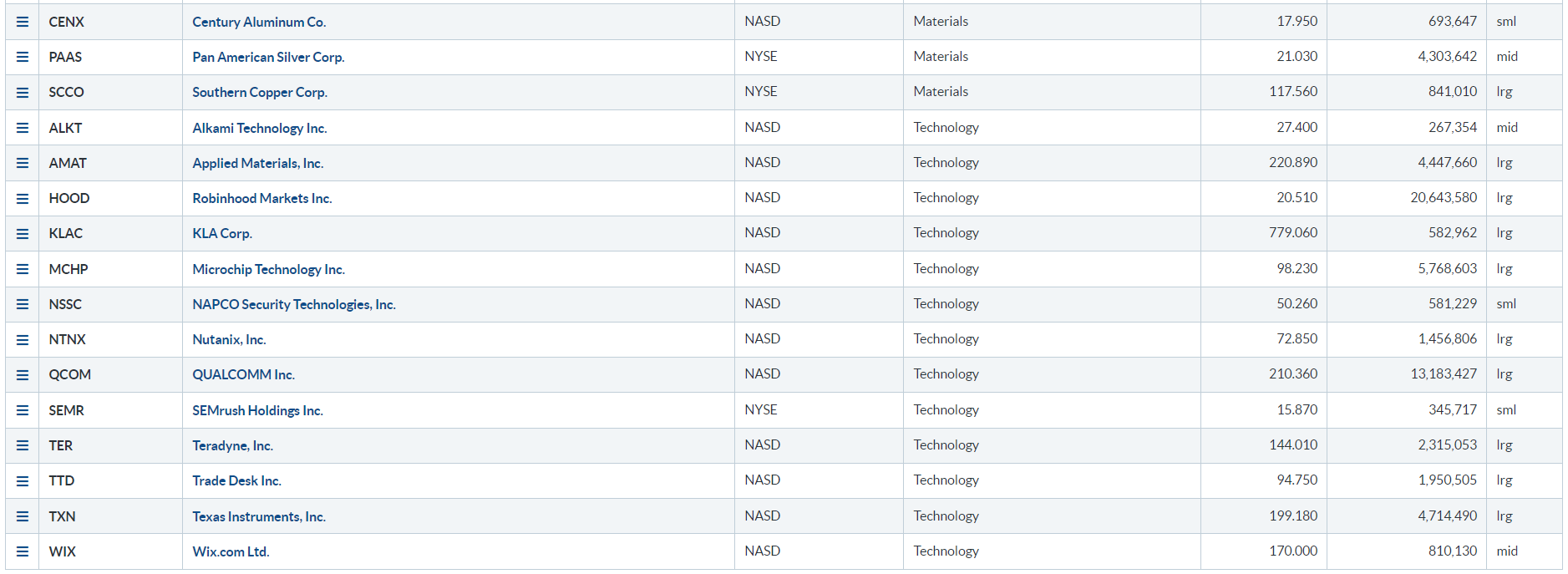This screenshot has height=574, width=1568.
Task: Open the row menu icon for TER
Action: (x=23, y=445)
